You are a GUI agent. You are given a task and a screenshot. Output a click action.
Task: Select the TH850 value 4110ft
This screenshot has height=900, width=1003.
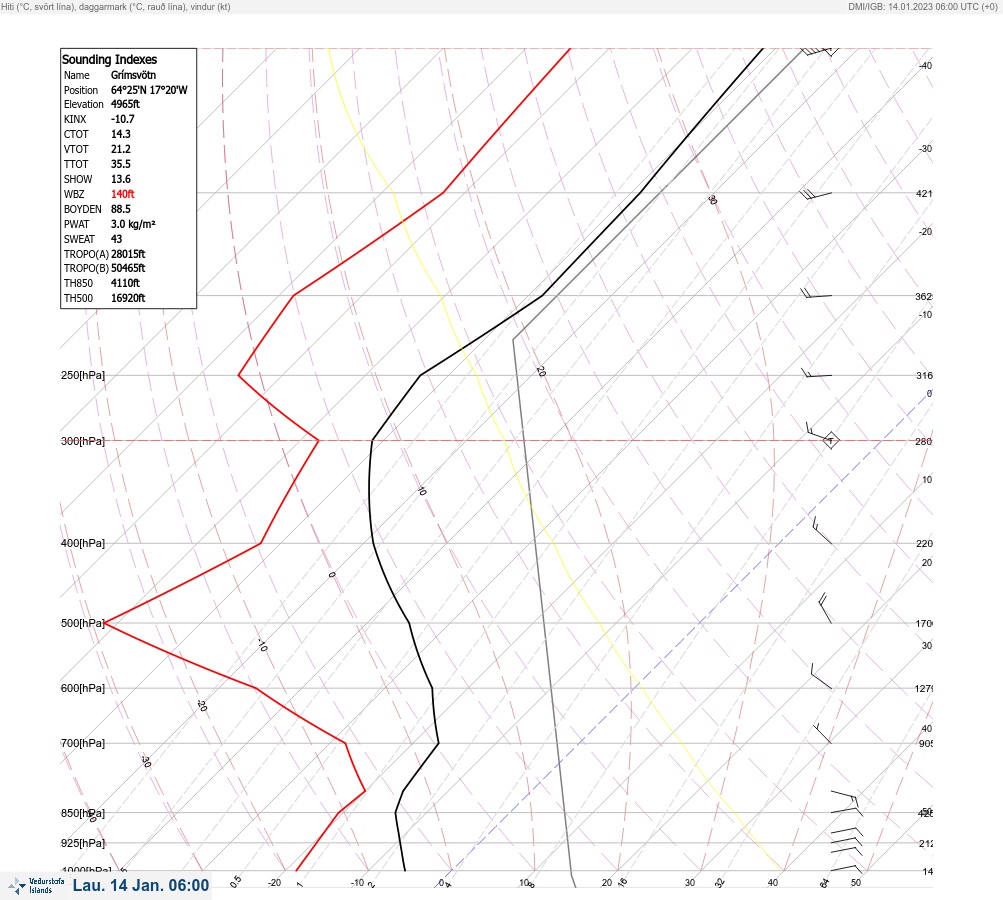pos(125,283)
